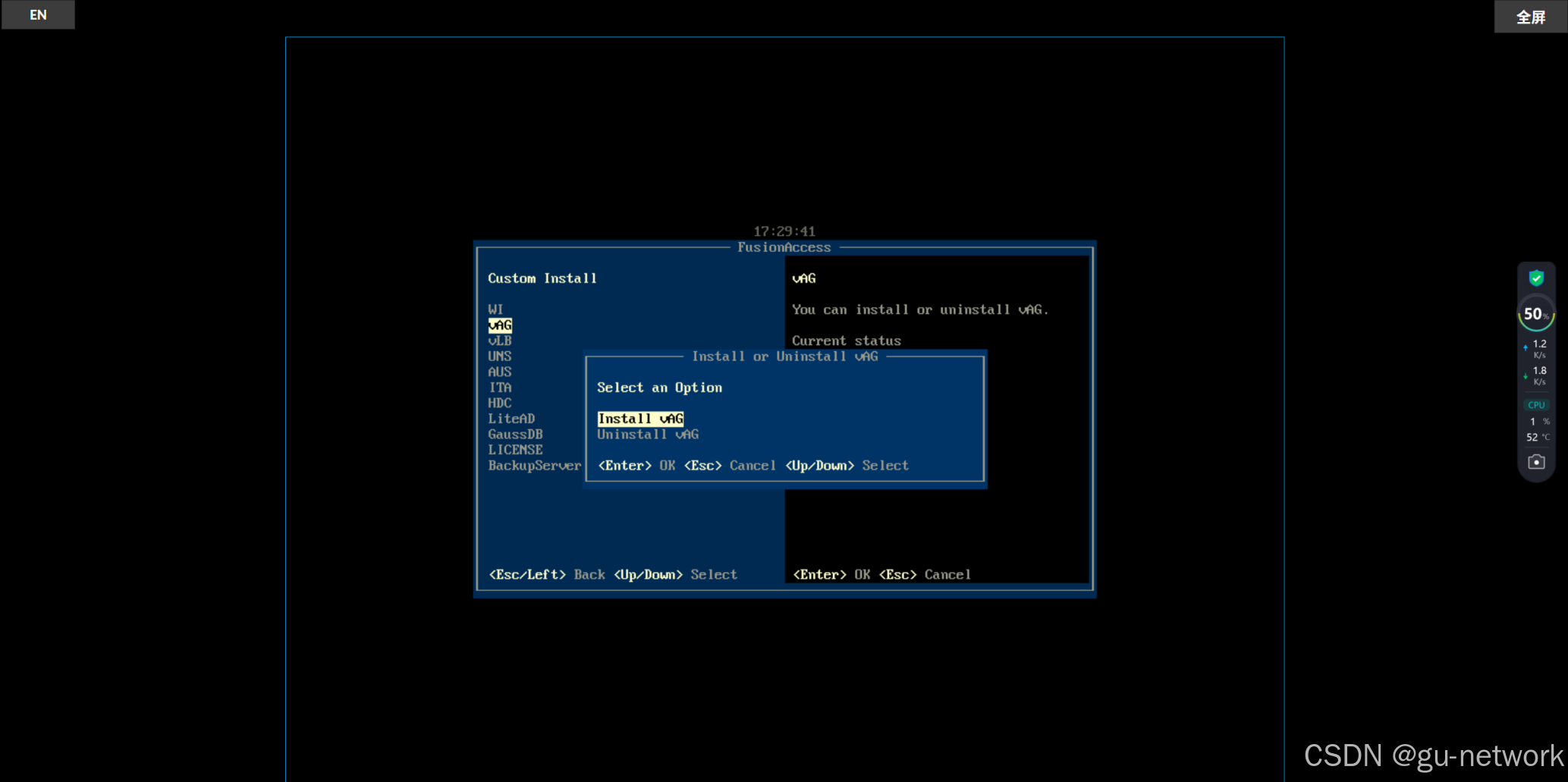Click the CPU label in side widget
The image size is (1568, 782).
[1536, 405]
